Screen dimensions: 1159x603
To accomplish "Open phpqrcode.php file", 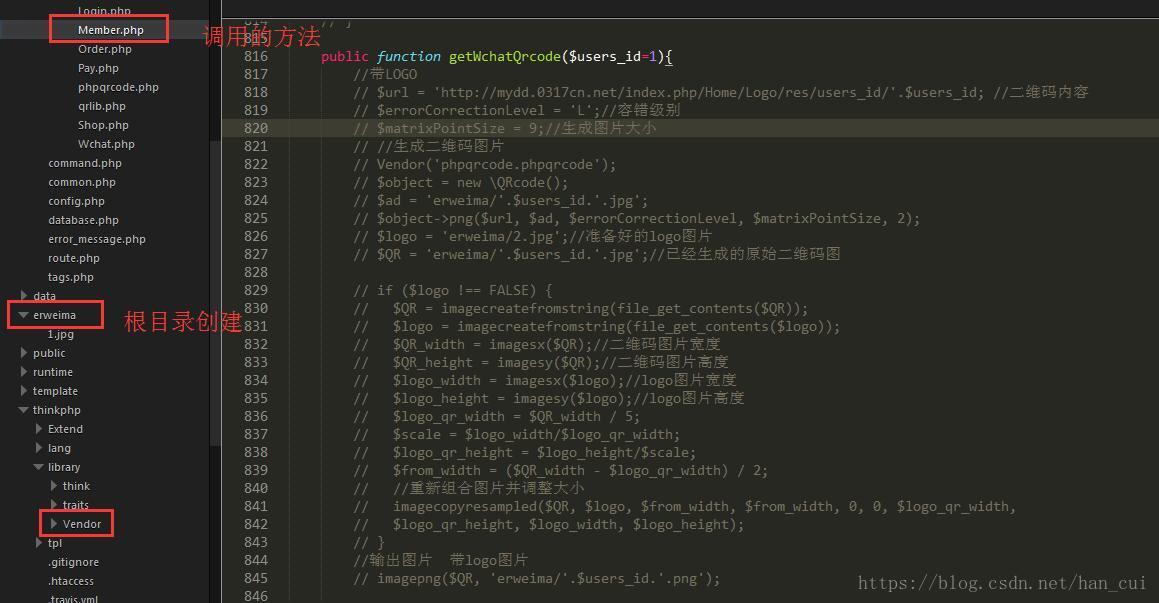I will tap(118, 87).
